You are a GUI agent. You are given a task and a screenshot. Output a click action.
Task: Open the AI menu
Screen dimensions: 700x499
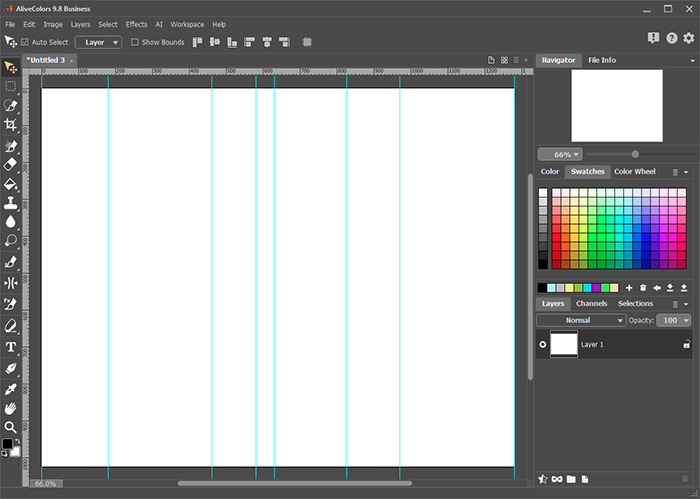point(159,25)
